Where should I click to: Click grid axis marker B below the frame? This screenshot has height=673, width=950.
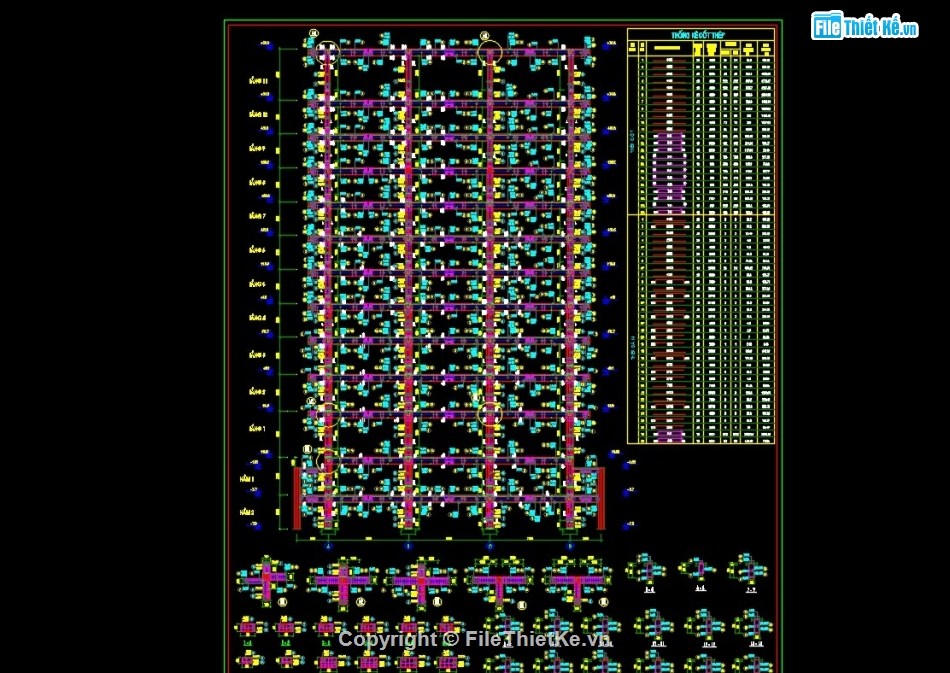408,546
